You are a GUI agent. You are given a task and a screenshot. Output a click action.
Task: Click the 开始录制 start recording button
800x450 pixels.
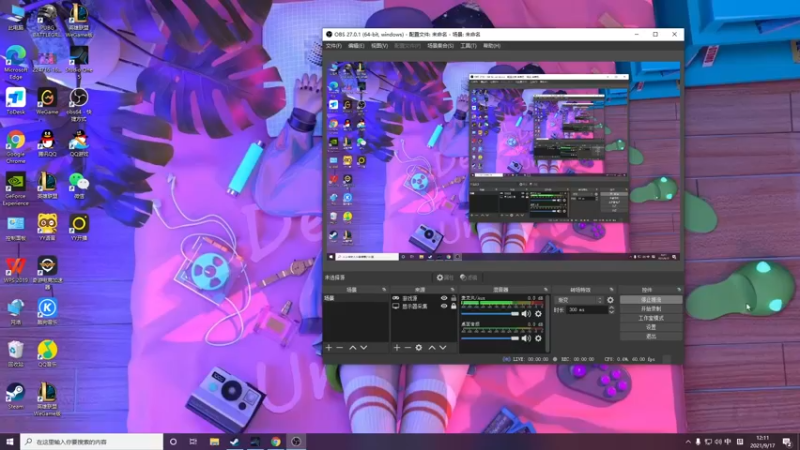point(651,309)
